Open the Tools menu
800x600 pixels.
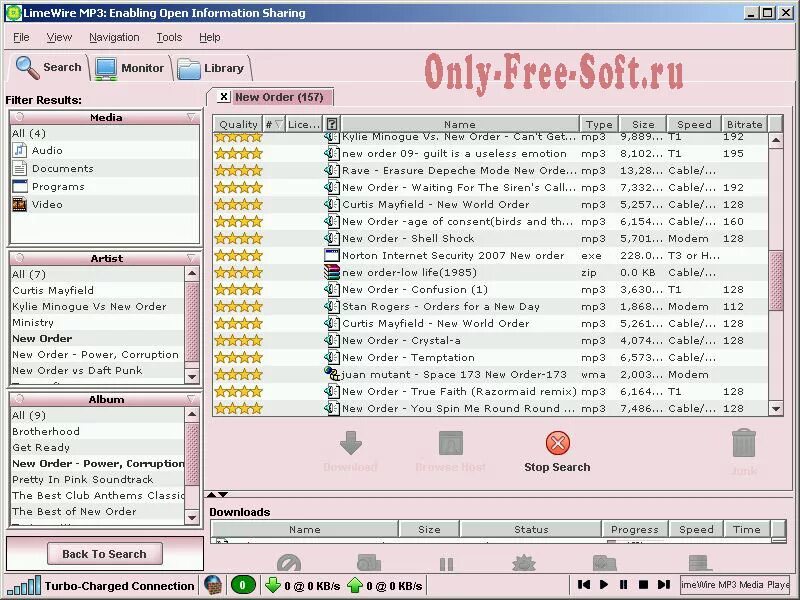(x=169, y=37)
